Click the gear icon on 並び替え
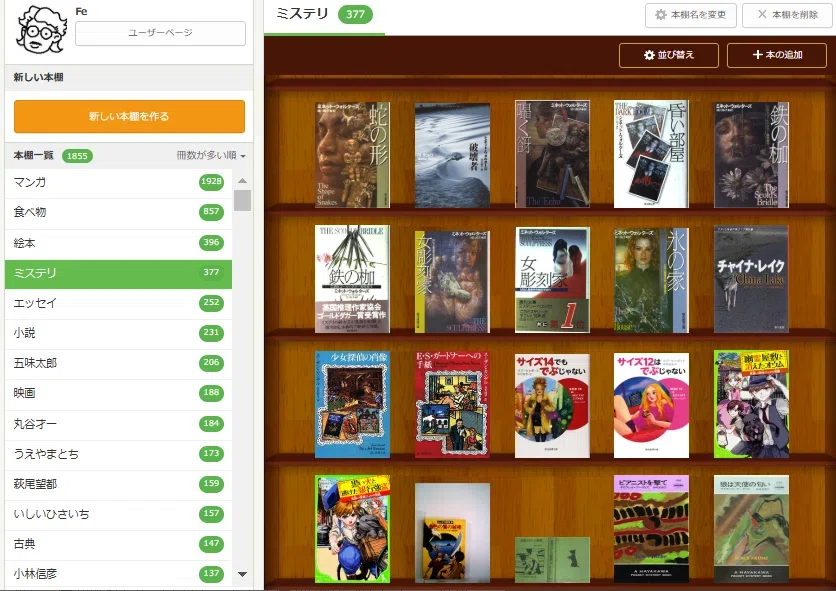Viewport: 836px width, 591px height. [649, 55]
